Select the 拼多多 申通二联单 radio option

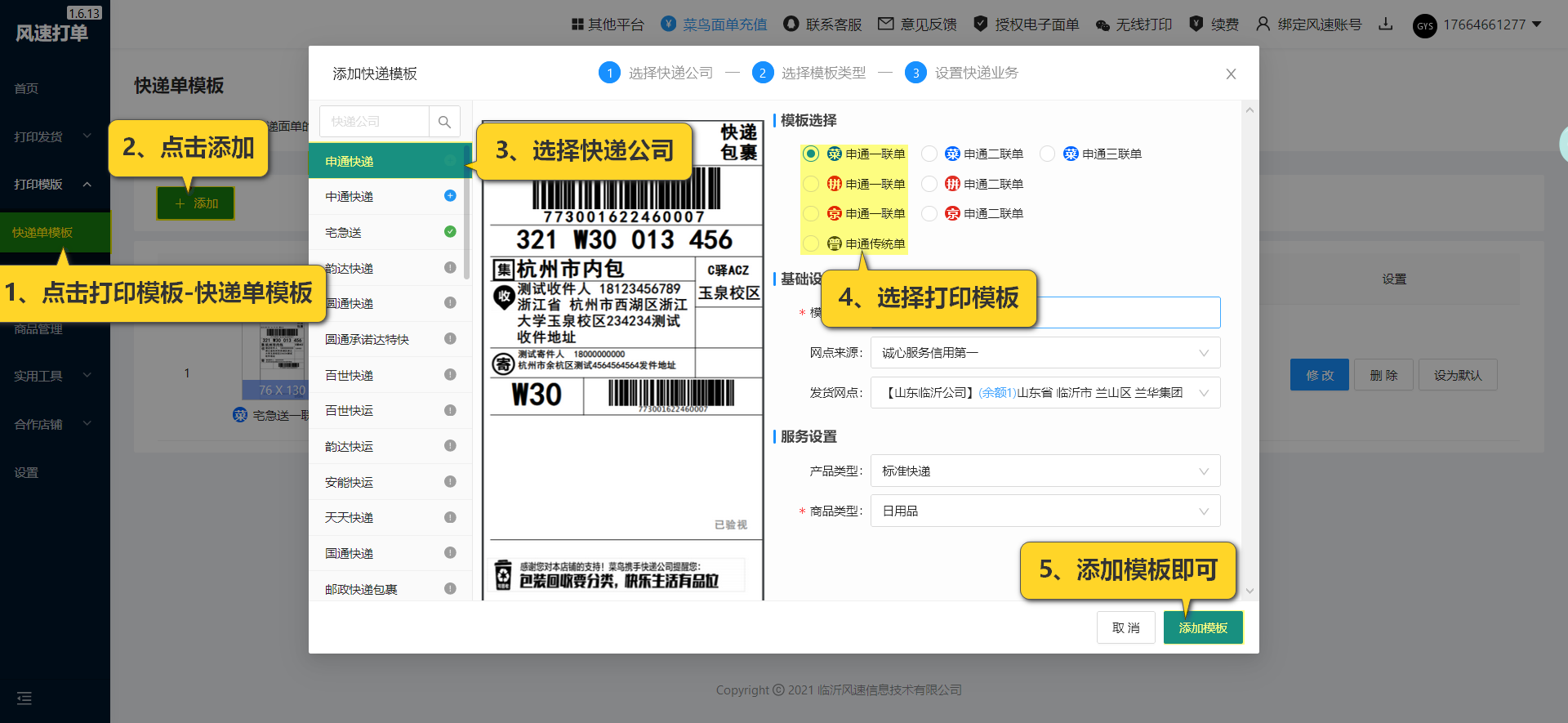click(x=929, y=184)
